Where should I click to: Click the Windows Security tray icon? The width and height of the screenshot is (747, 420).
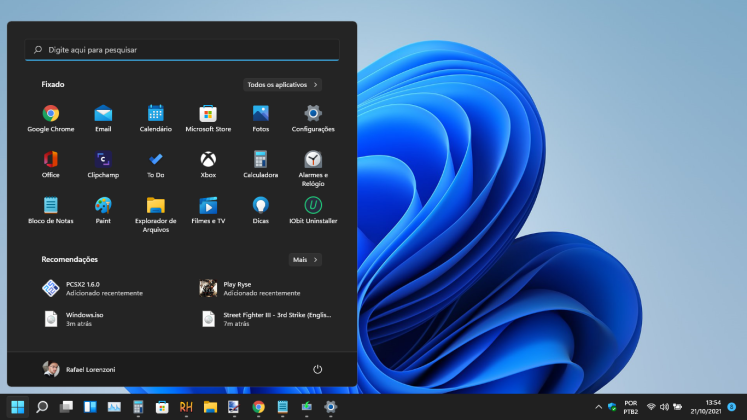(x=612, y=407)
